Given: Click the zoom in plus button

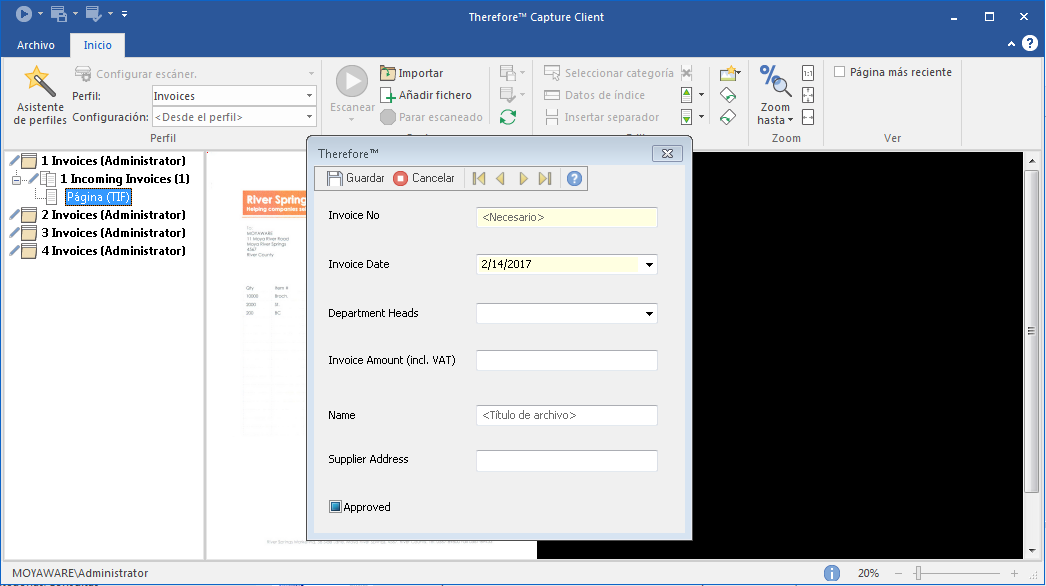Looking at the screenshot, I should coord(1014,573).
